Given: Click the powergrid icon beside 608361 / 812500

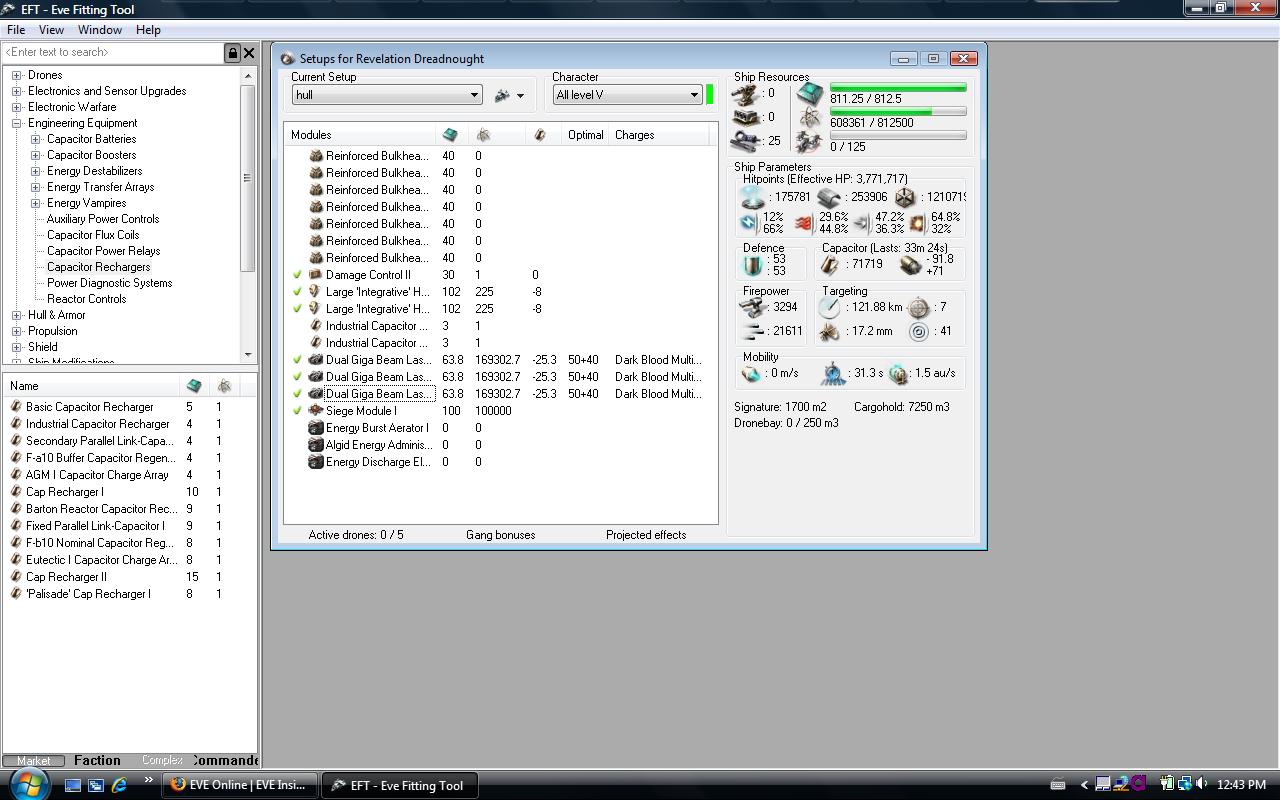Looking at the screenshot, I should [x=810, y=118].
